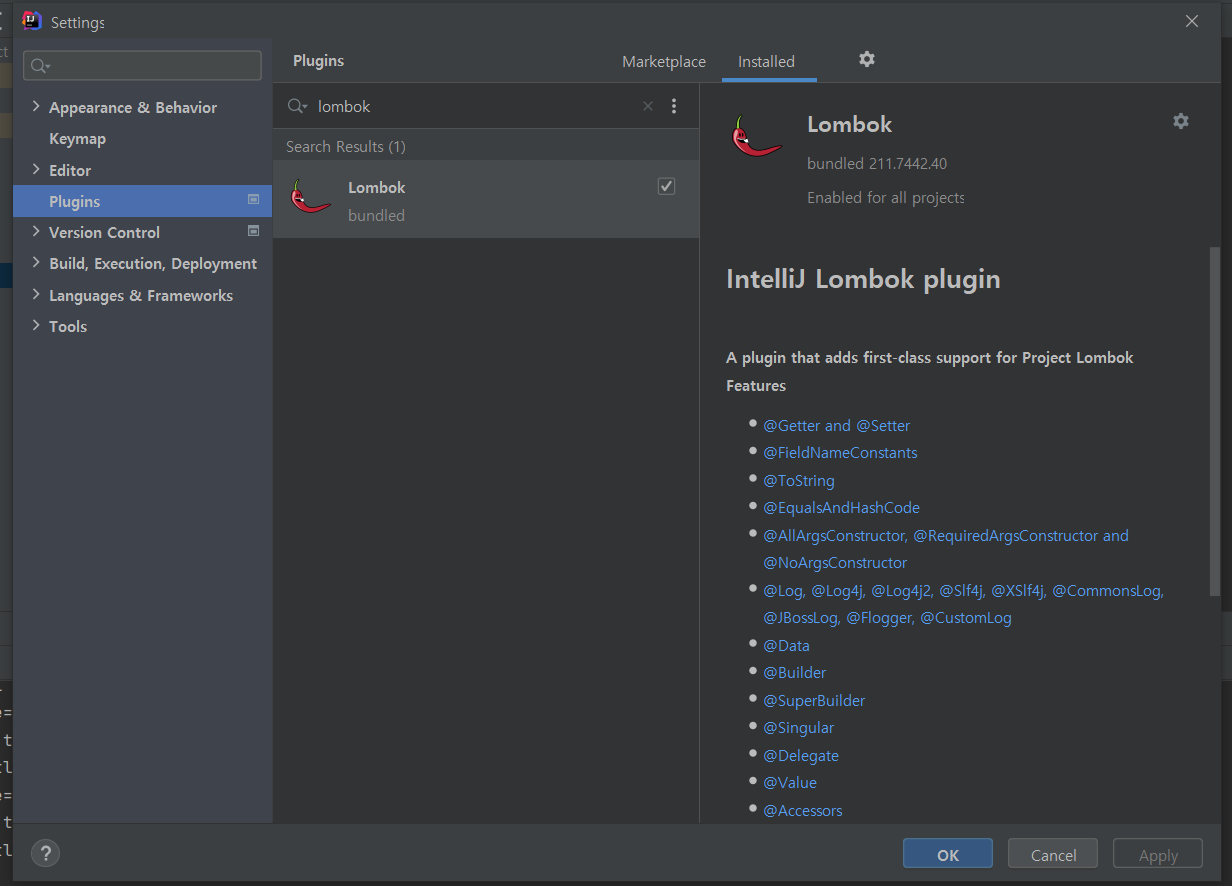Click the IntelliJ Lombok plugin heading

coord(863,278)
